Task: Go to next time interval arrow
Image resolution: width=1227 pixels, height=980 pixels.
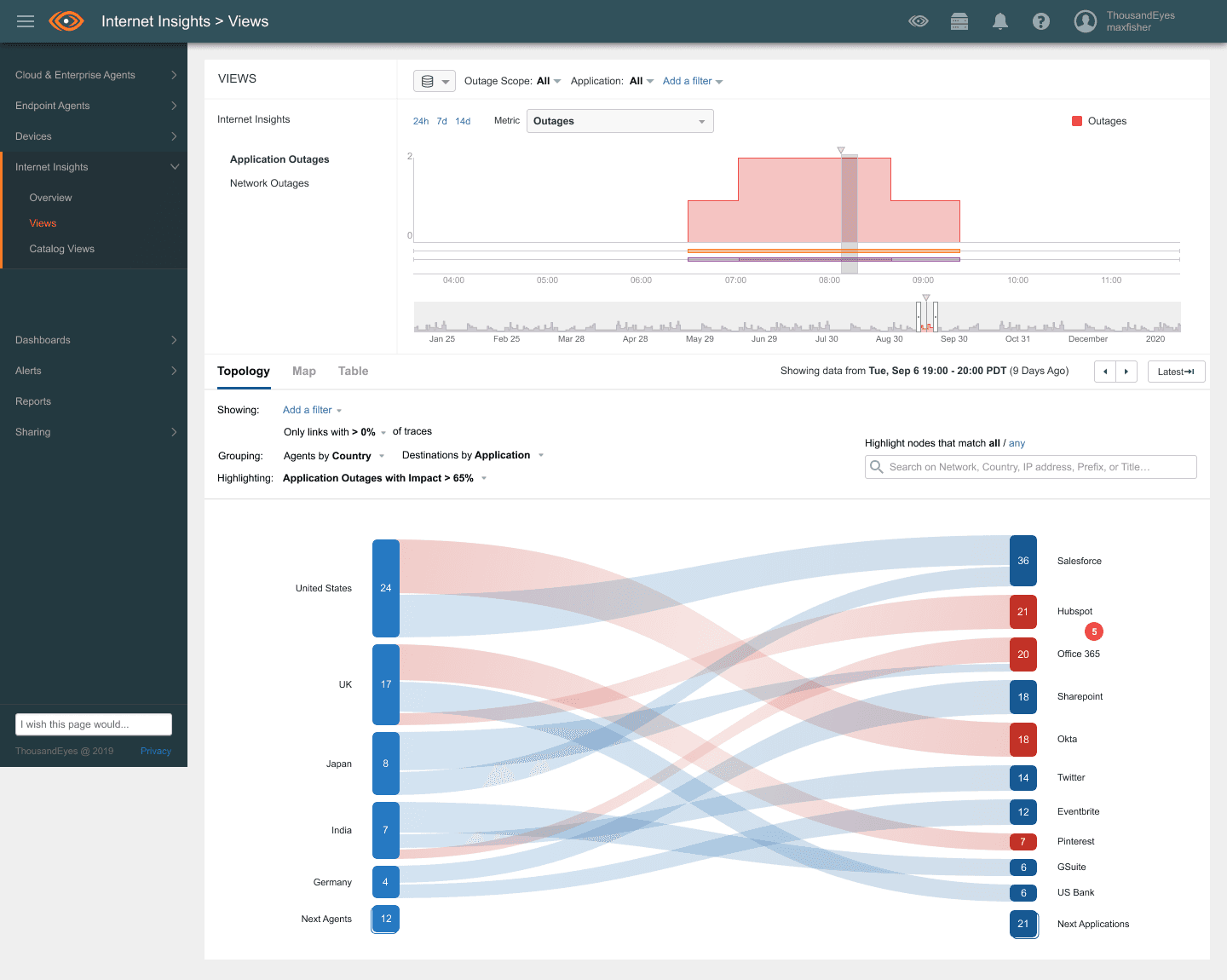Action: (1126, 372)
